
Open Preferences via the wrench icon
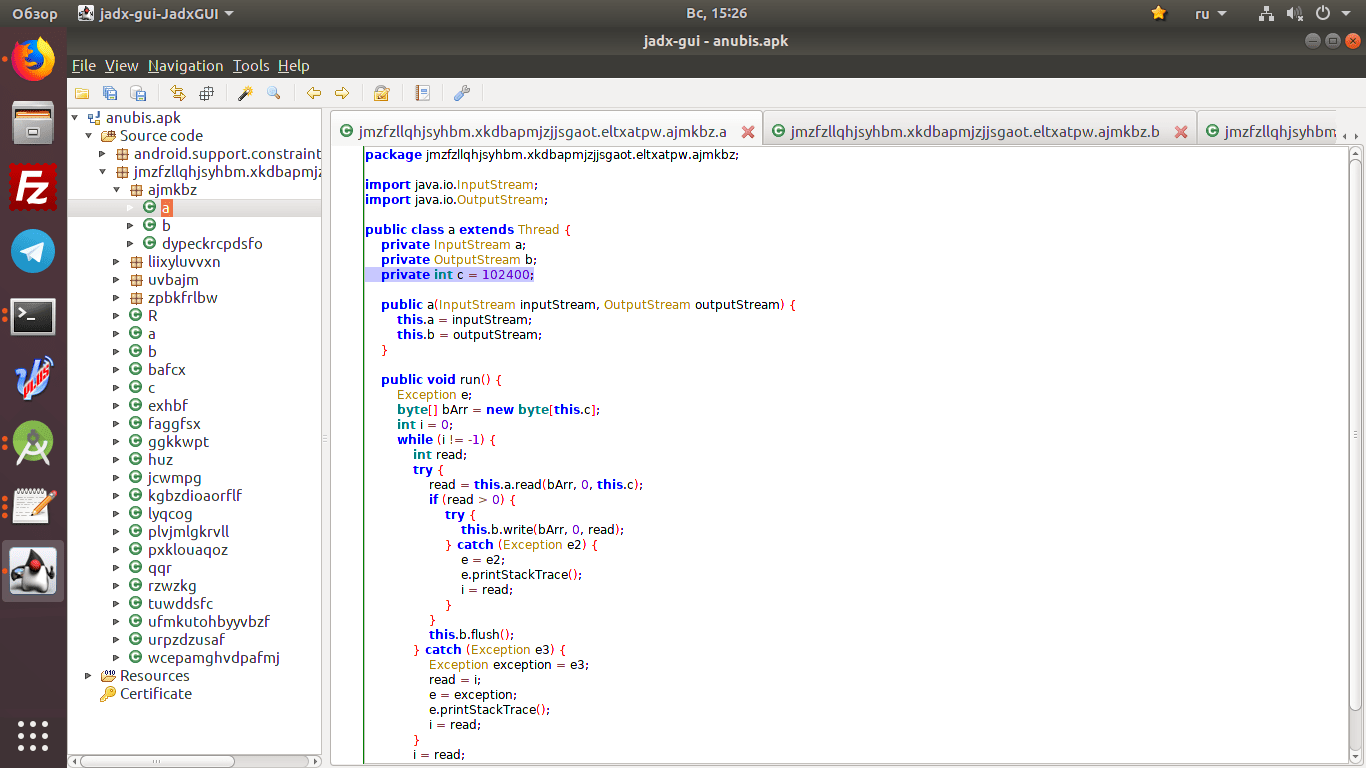point(462,93)
